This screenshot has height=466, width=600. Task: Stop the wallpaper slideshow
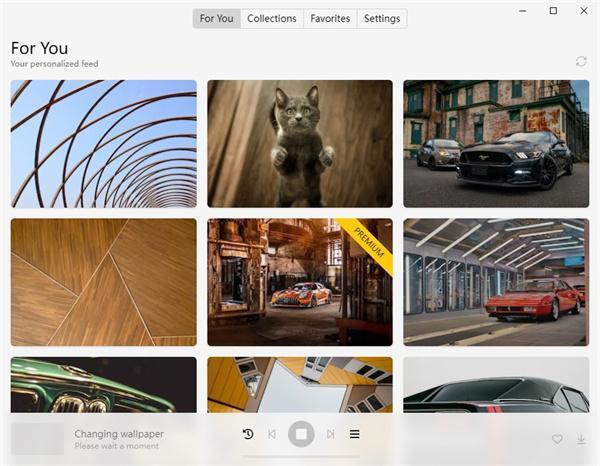(x=301, y=434)
